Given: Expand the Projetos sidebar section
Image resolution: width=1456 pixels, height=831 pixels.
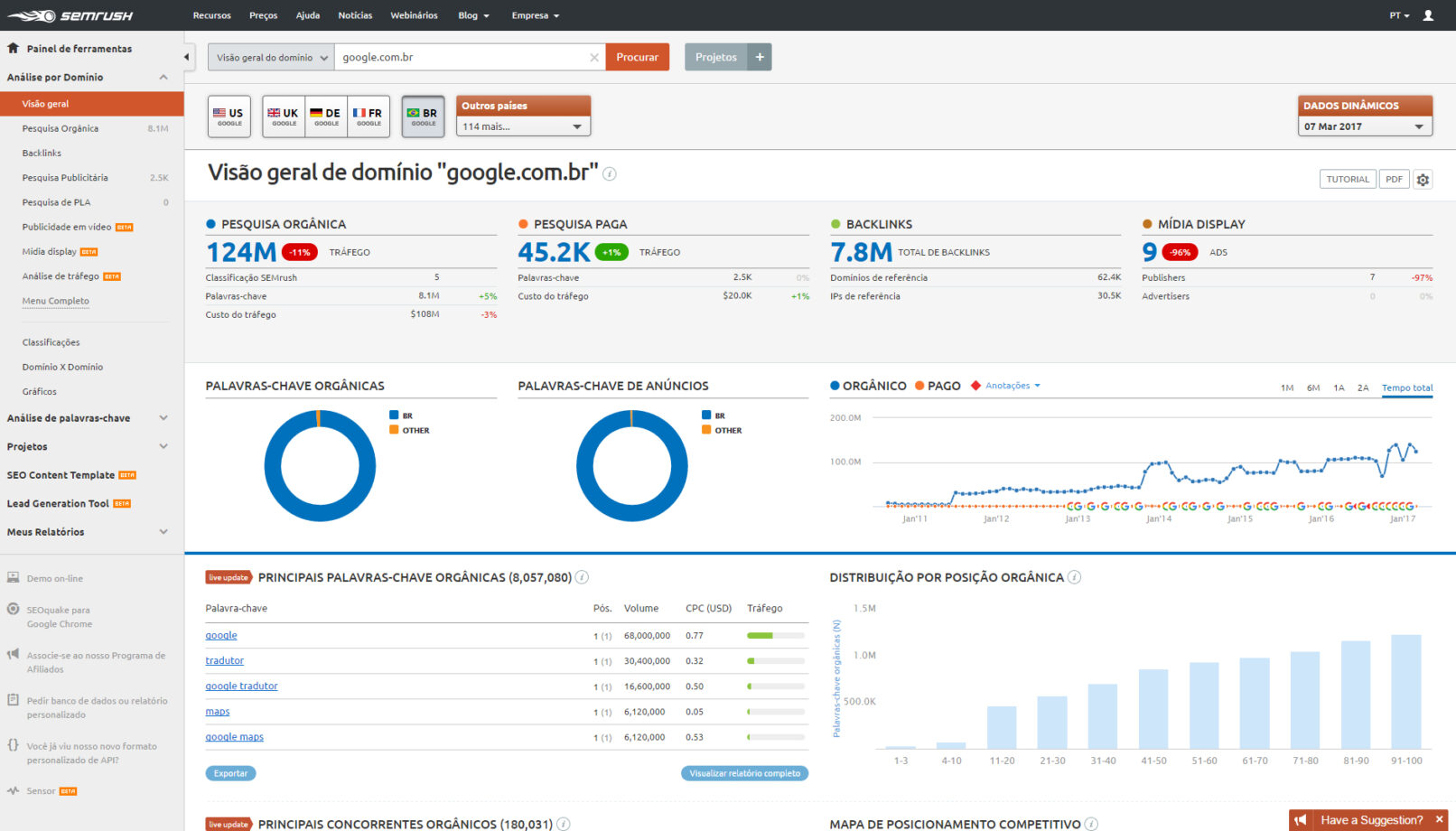Looking at the screenshot, I should pos(163,446).
